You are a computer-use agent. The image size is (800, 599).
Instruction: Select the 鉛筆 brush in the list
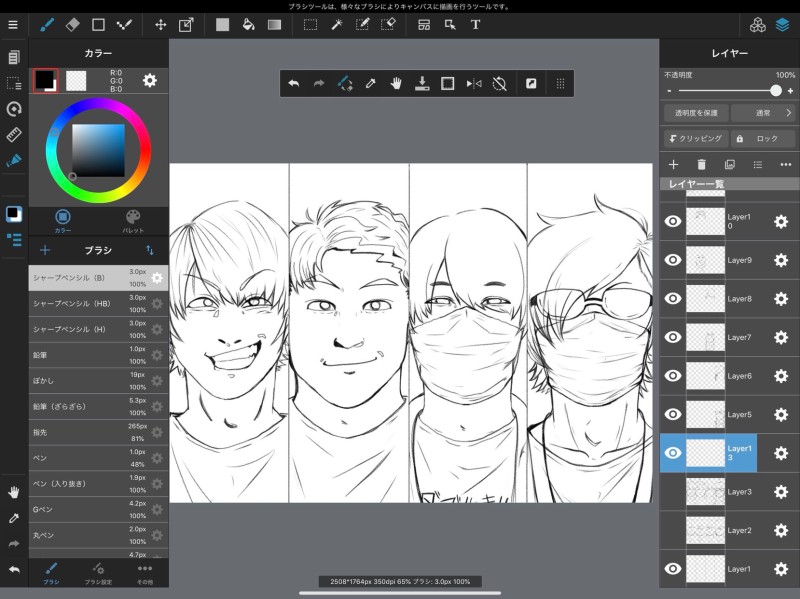pyautogui.click(x=78, y=354)
